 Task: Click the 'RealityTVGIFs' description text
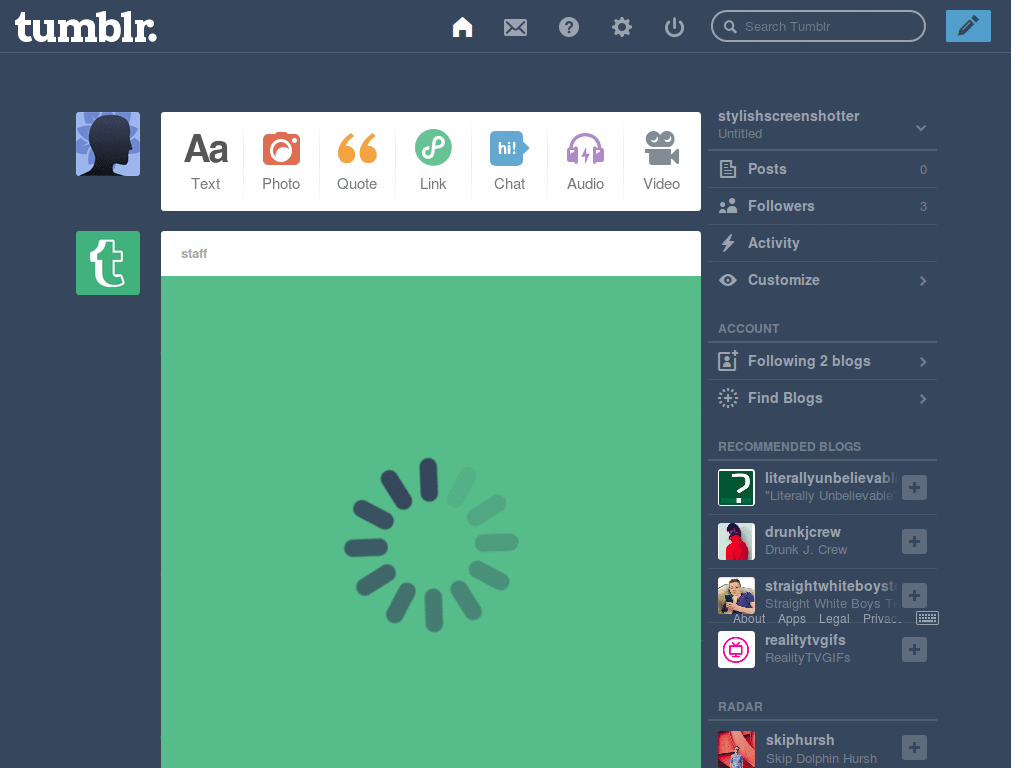click(x=807, y=658)
